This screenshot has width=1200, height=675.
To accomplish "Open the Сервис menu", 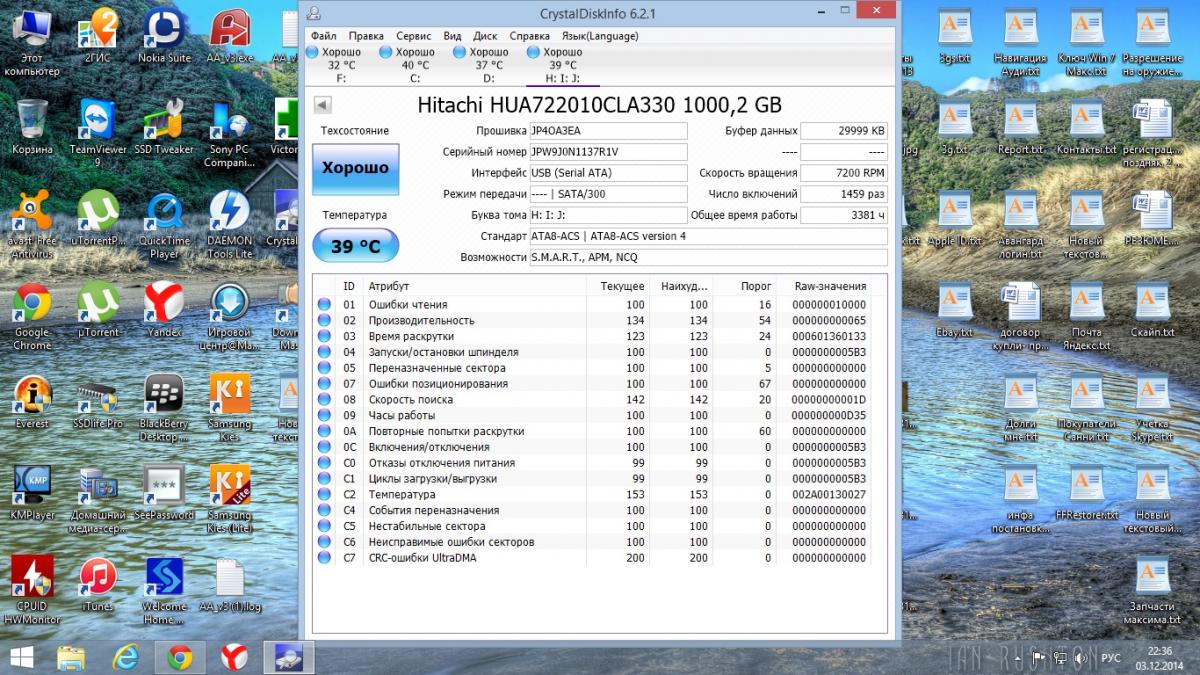I will coord(414,36).
